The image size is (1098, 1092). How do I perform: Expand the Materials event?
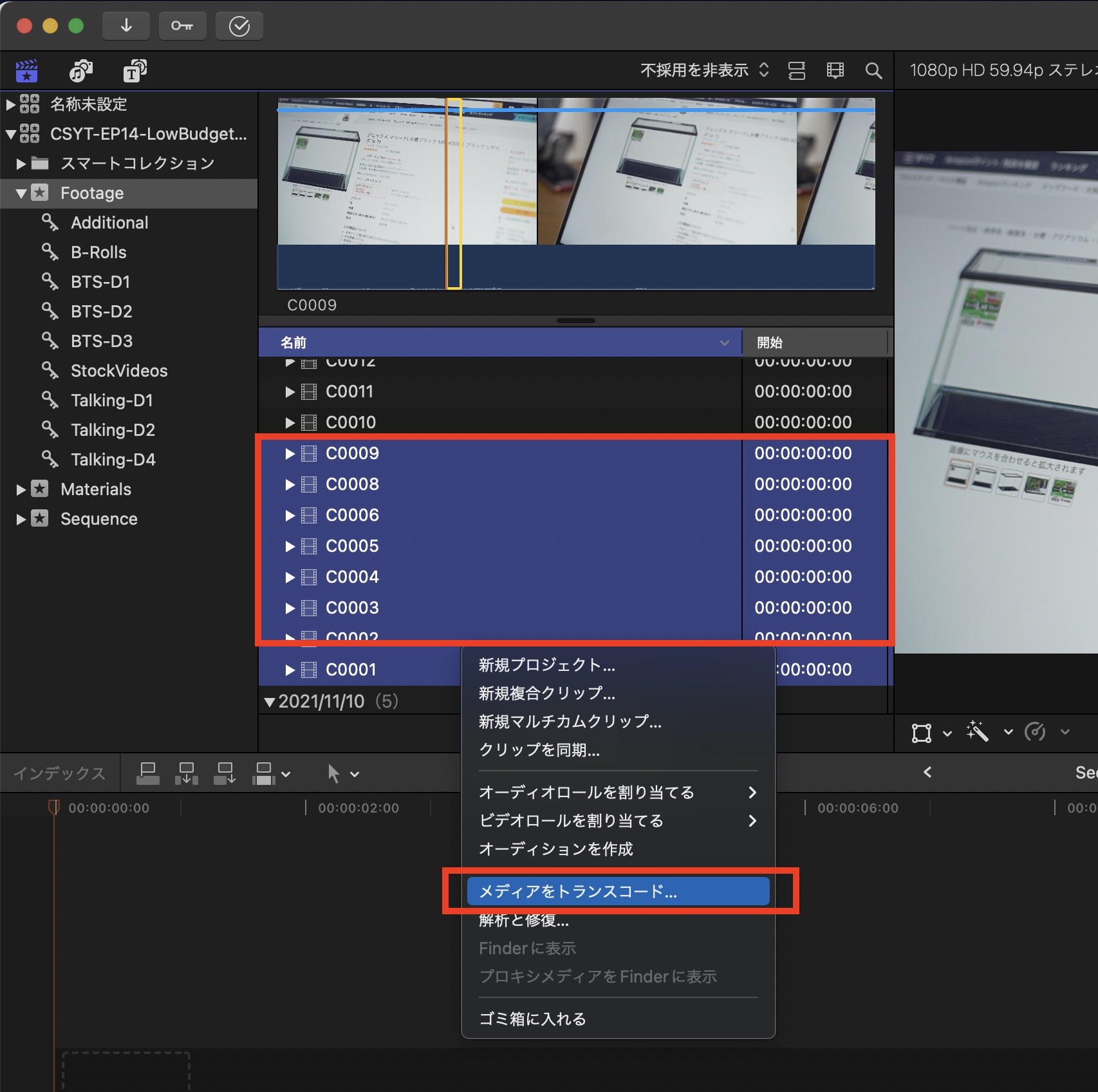click(x=21, y=489)
